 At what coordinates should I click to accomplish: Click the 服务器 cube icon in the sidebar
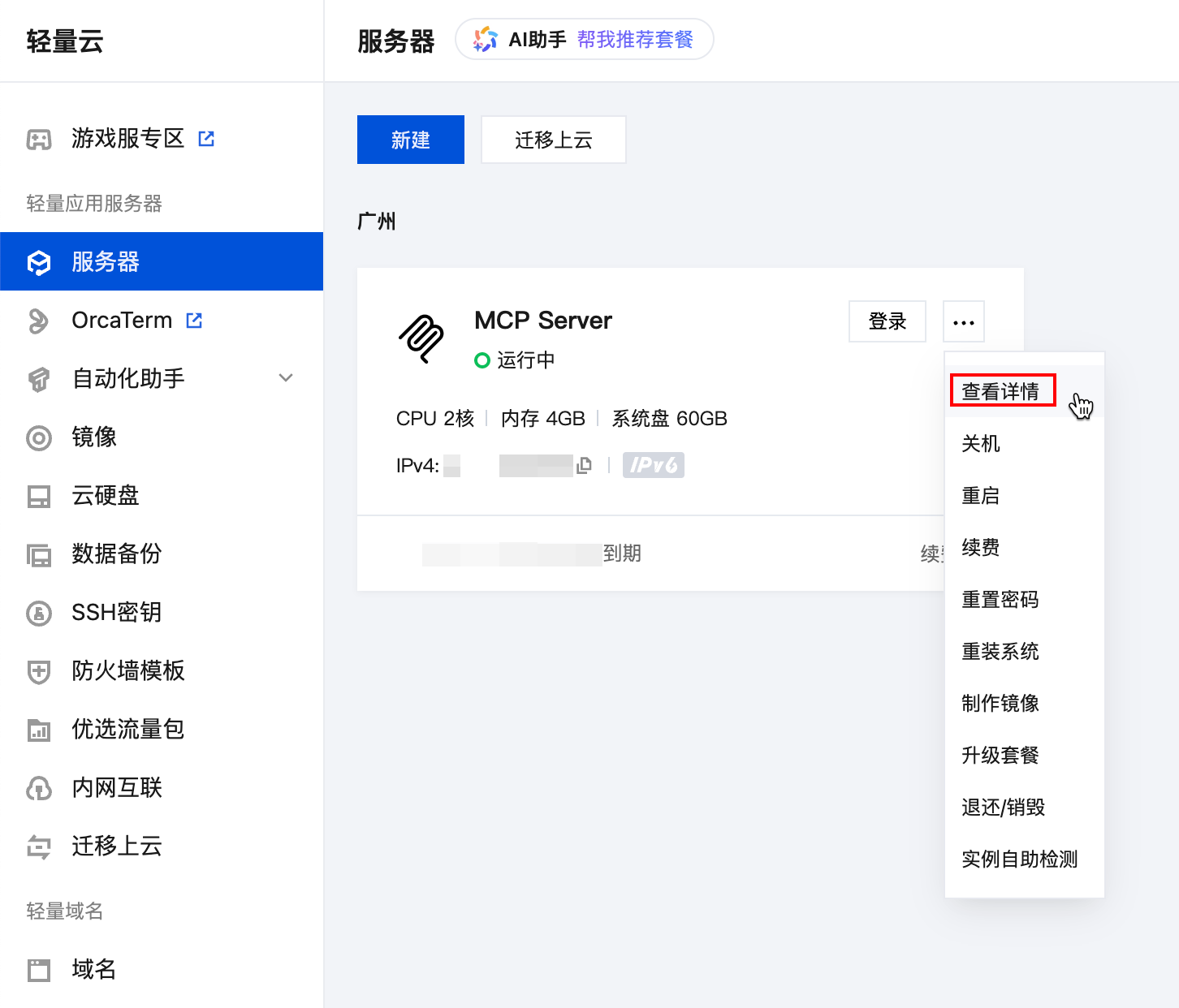pyautogui.click(x=39, y=262)
